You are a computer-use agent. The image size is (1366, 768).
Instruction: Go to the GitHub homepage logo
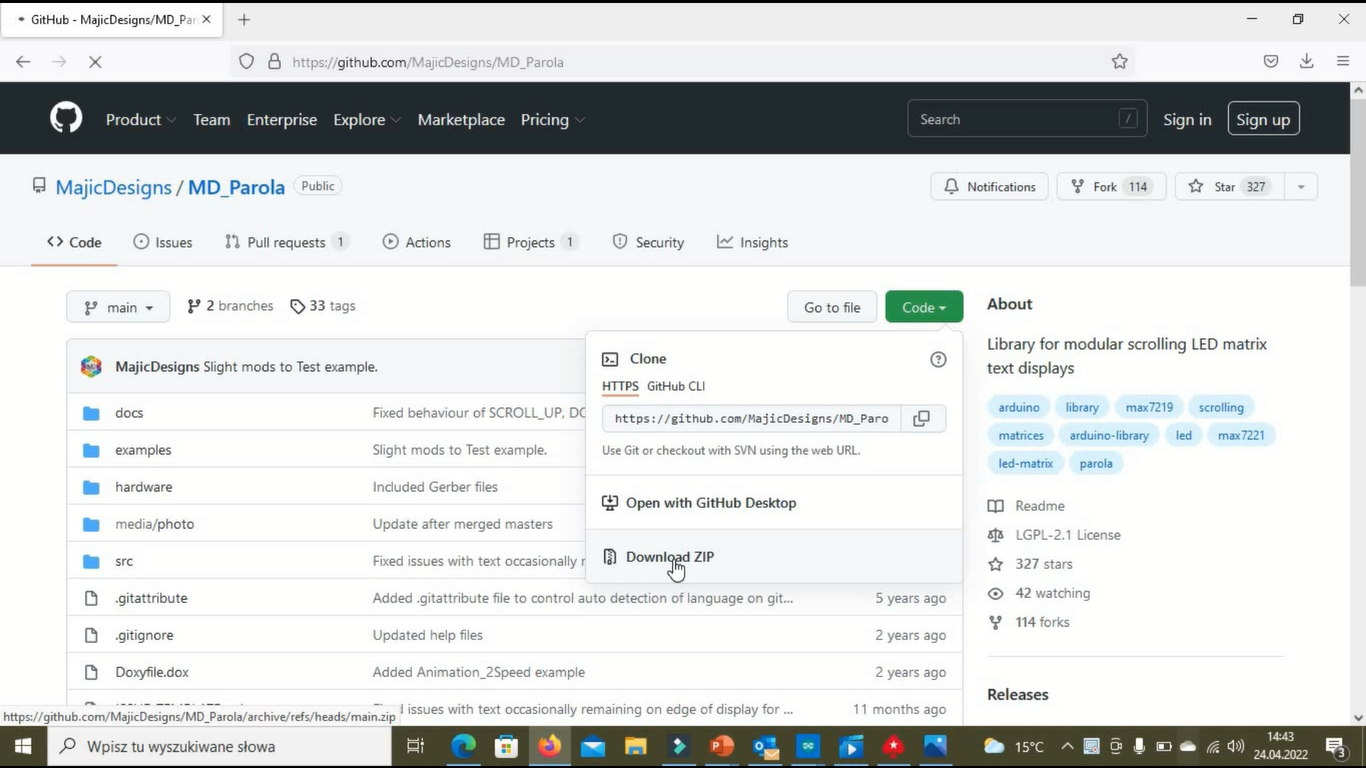point(66,119)
